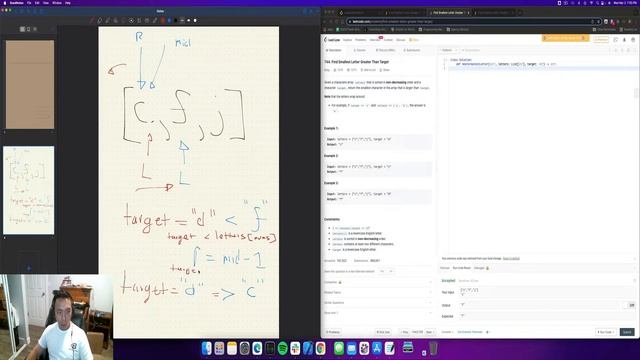The width and height of the screenshot is (640, 360).
Task: Open the File menu in the menu bar
Action: point(29,3)
